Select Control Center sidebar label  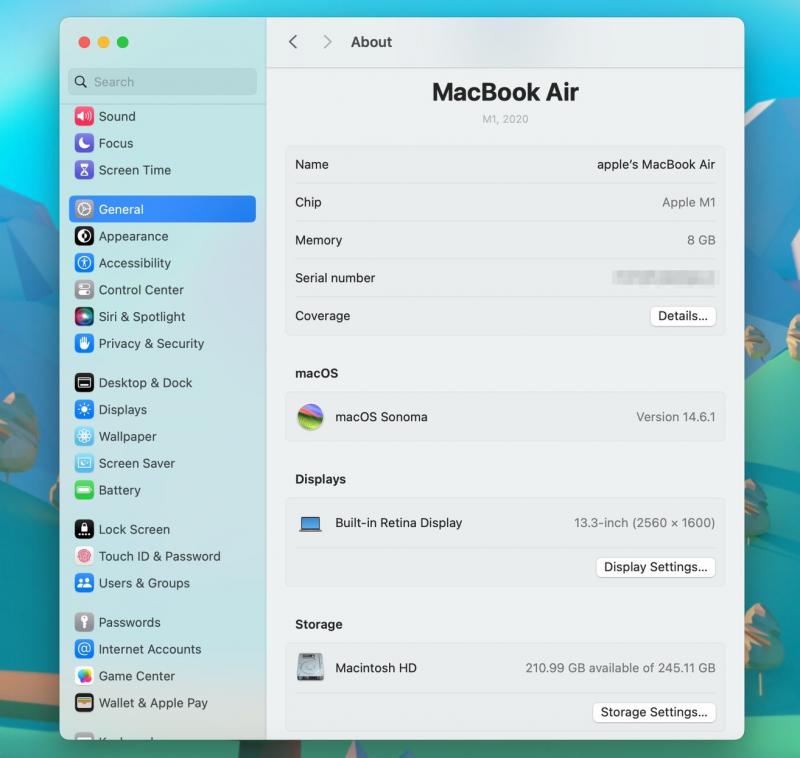coord(141,290)
